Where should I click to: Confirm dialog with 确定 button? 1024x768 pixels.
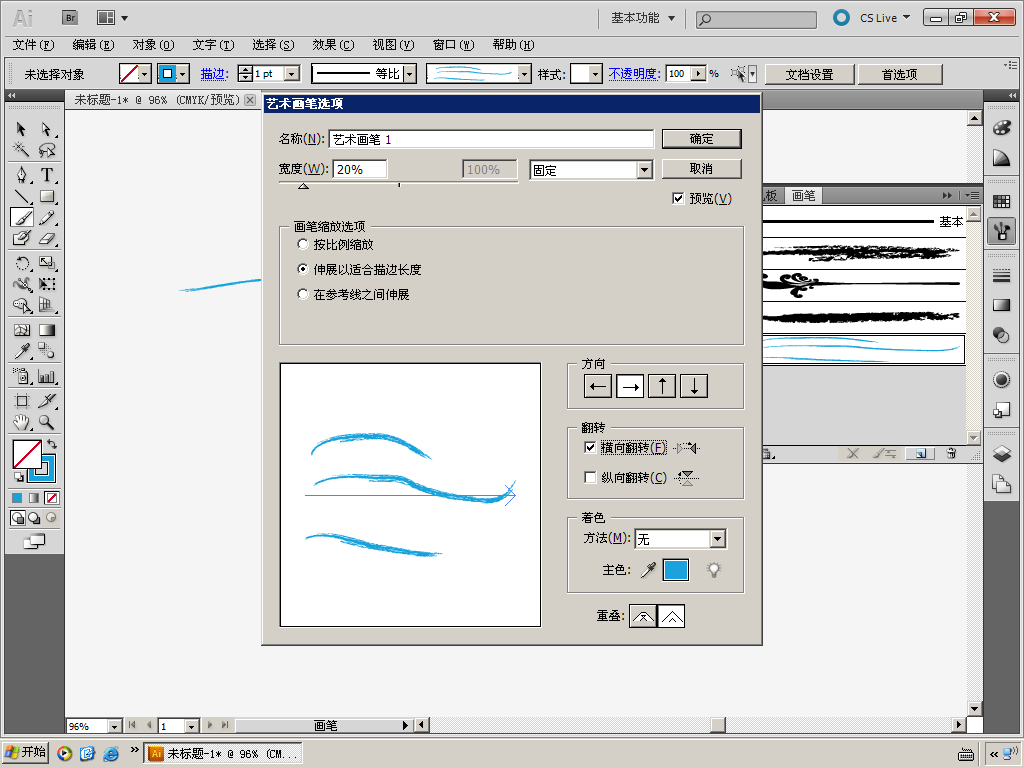click(701, 138)
